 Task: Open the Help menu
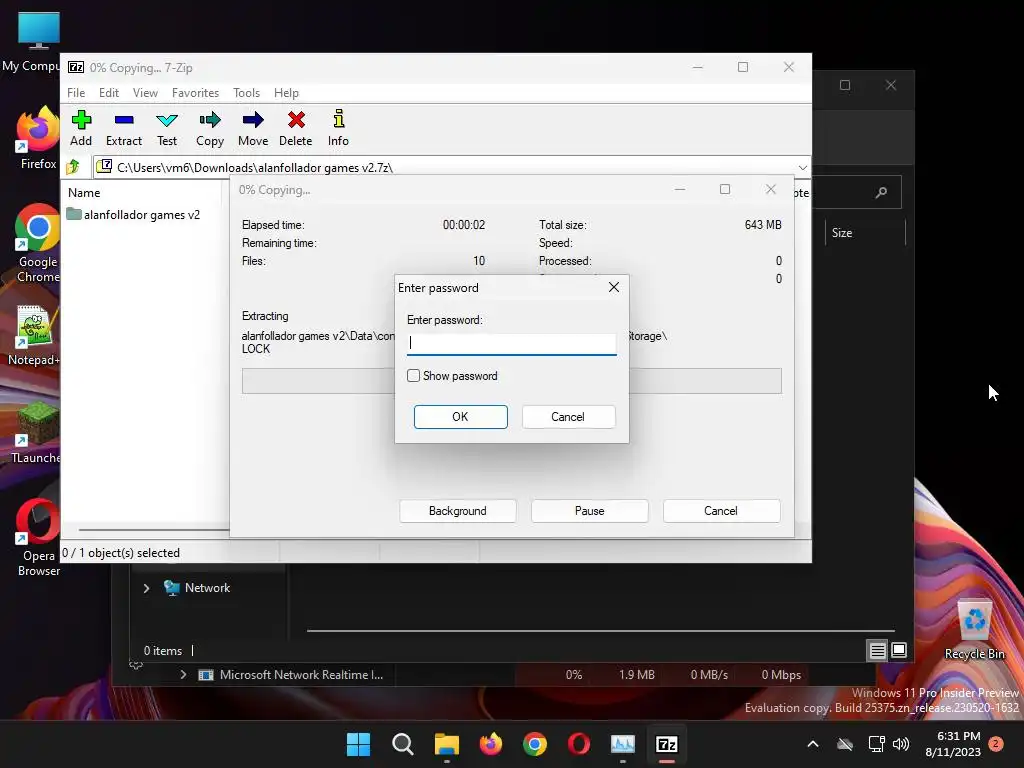pyautogui.click(x=286, y=93)
